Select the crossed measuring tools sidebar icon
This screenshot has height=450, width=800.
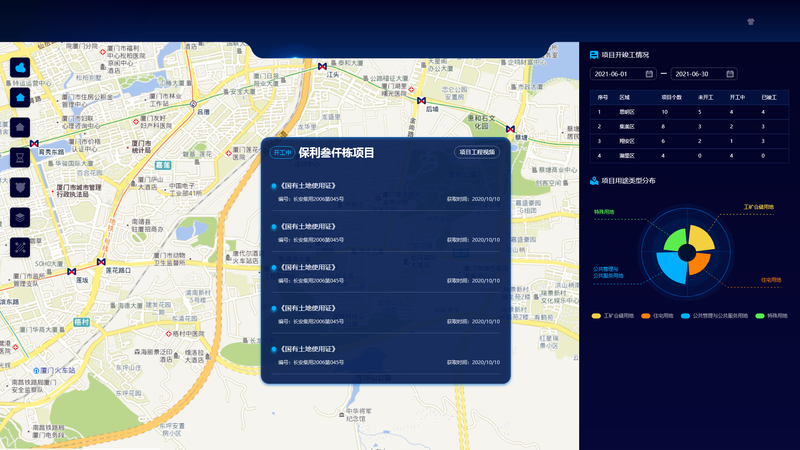tap(20, 247)
